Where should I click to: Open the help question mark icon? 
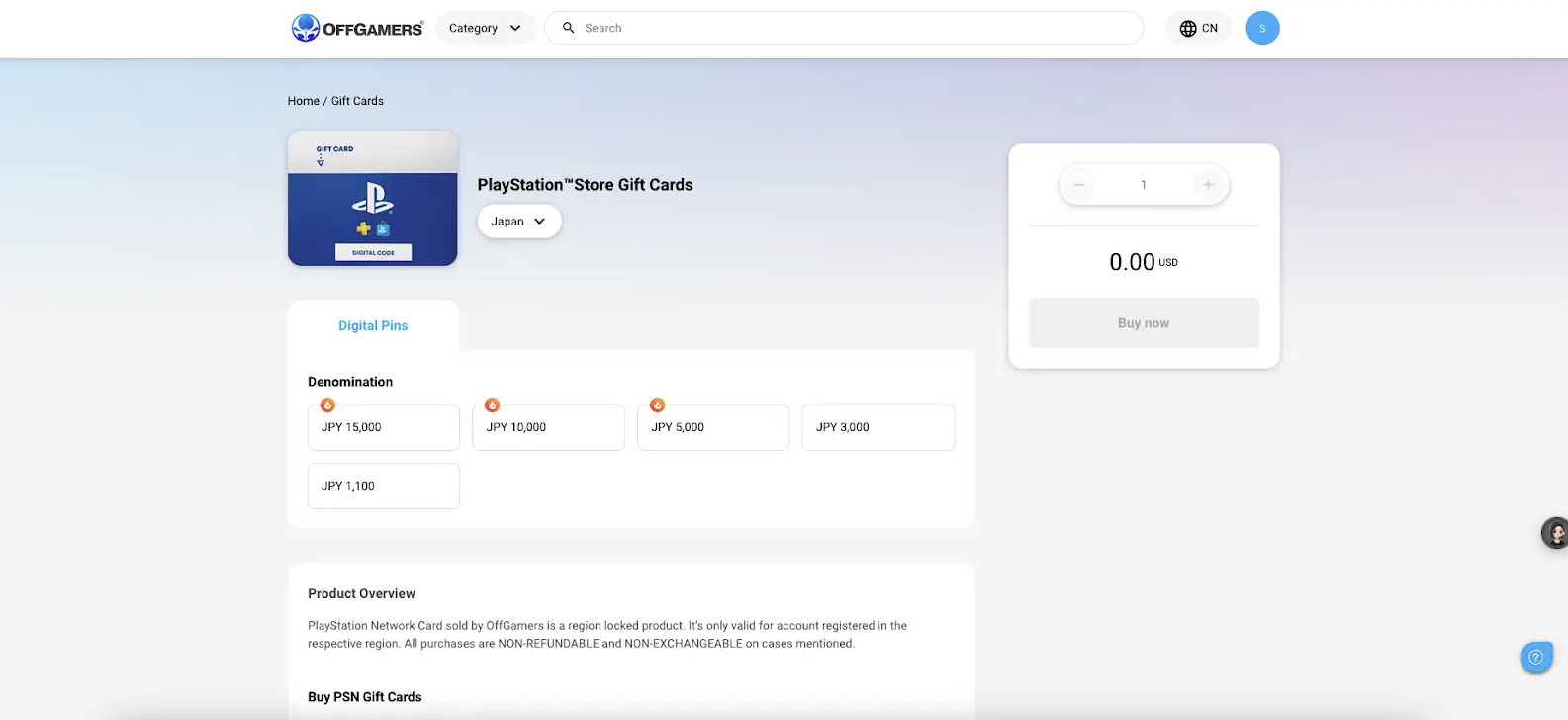click(1535, 657)
